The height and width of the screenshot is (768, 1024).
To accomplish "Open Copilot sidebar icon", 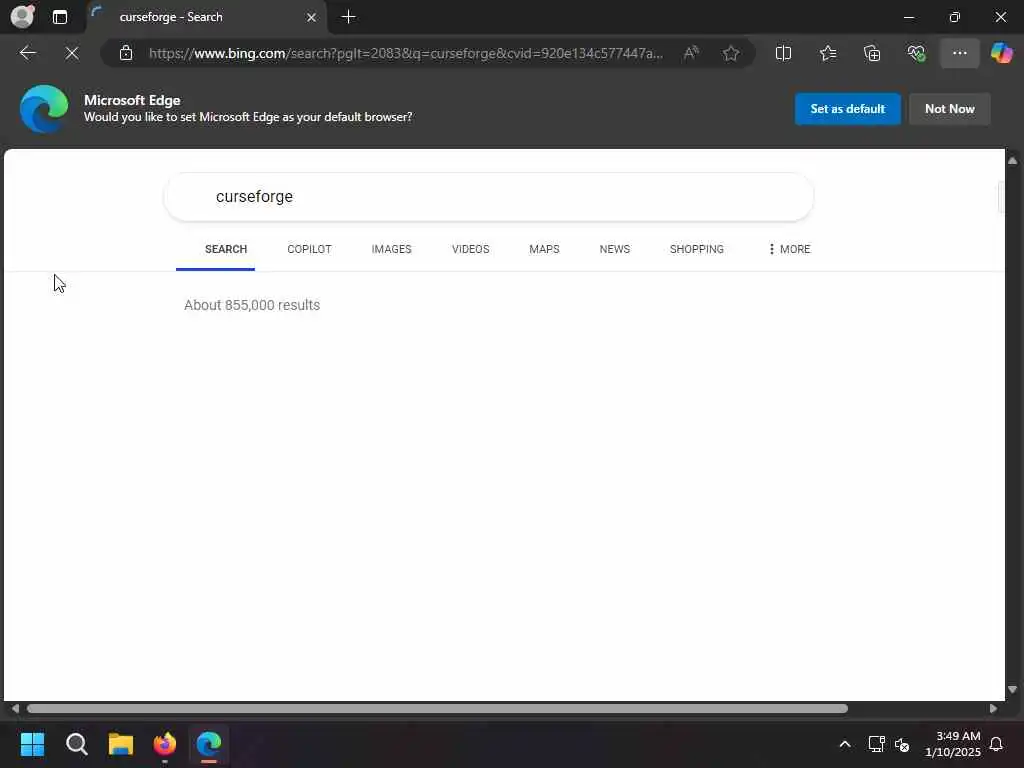I will [x=1001, y=53].
